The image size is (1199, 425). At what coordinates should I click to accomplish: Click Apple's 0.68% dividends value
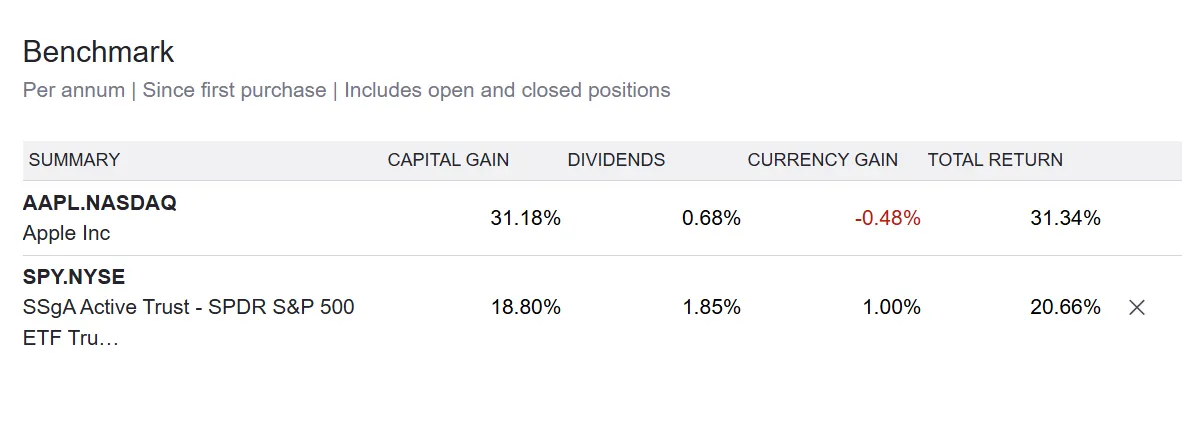click(711, 218)
